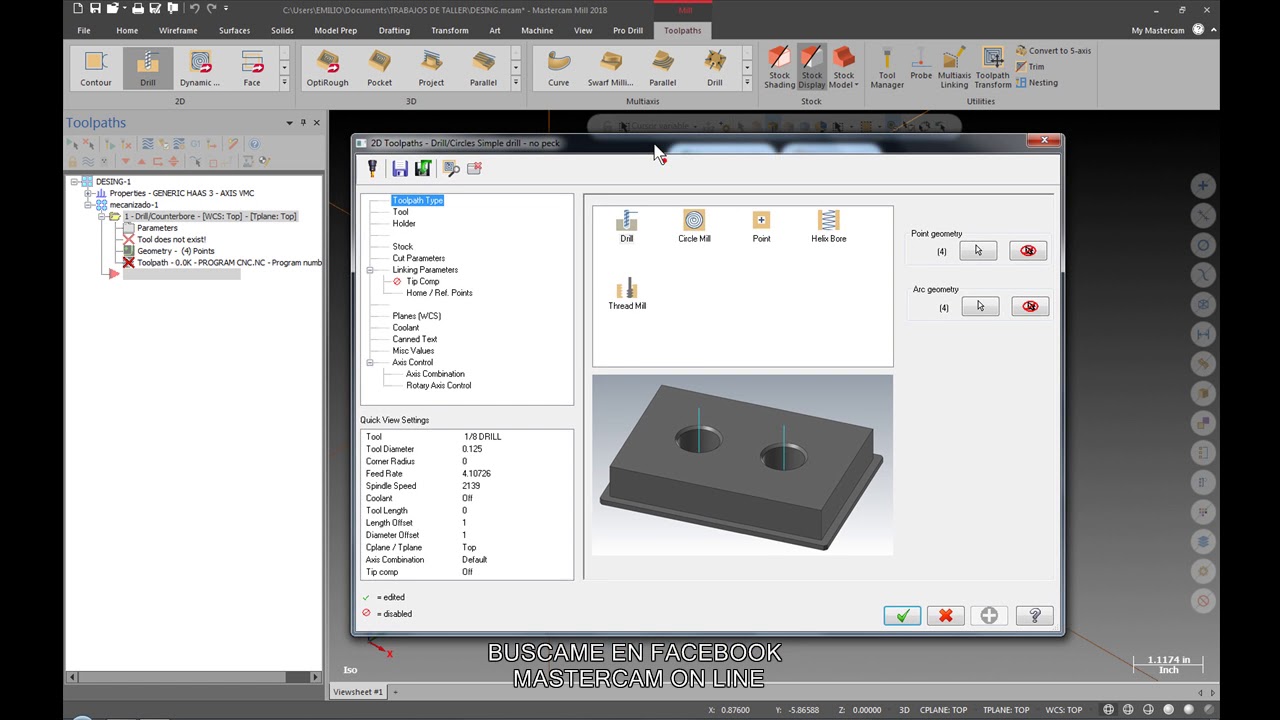The width and height of the screenshot is (1280, 720).
Task: Click Convert to 5-axis
Action: click(x=1053, y=51)
